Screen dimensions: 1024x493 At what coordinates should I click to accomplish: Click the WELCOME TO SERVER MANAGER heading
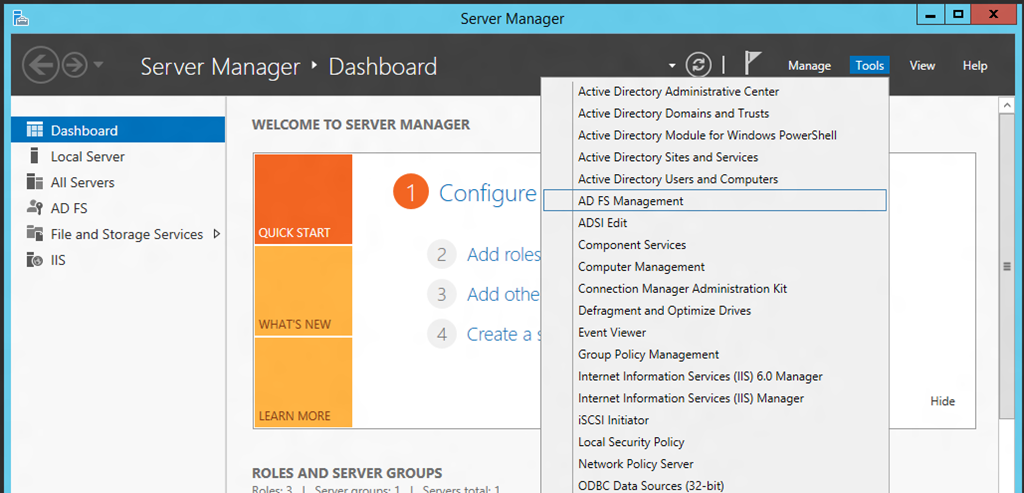(x=360, y=124)
